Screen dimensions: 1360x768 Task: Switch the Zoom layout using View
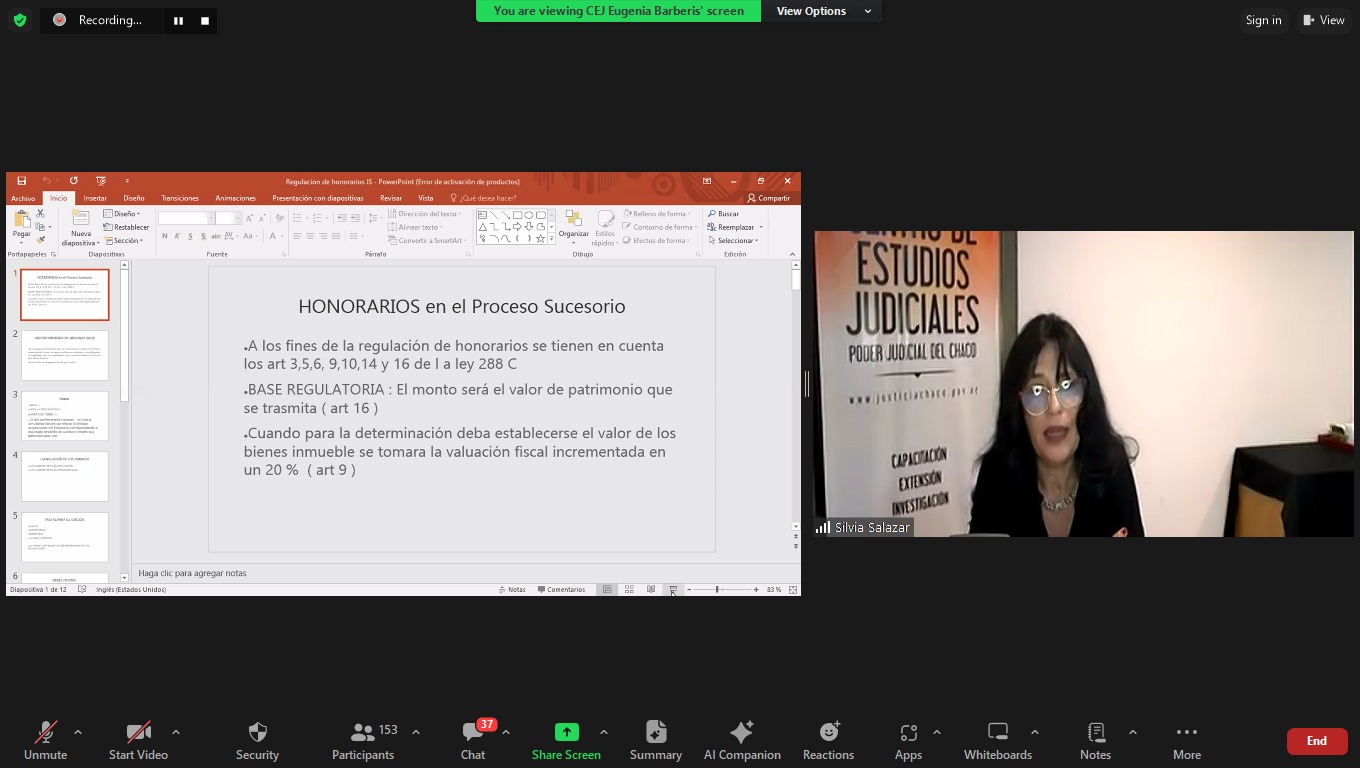coord(1324,20)
